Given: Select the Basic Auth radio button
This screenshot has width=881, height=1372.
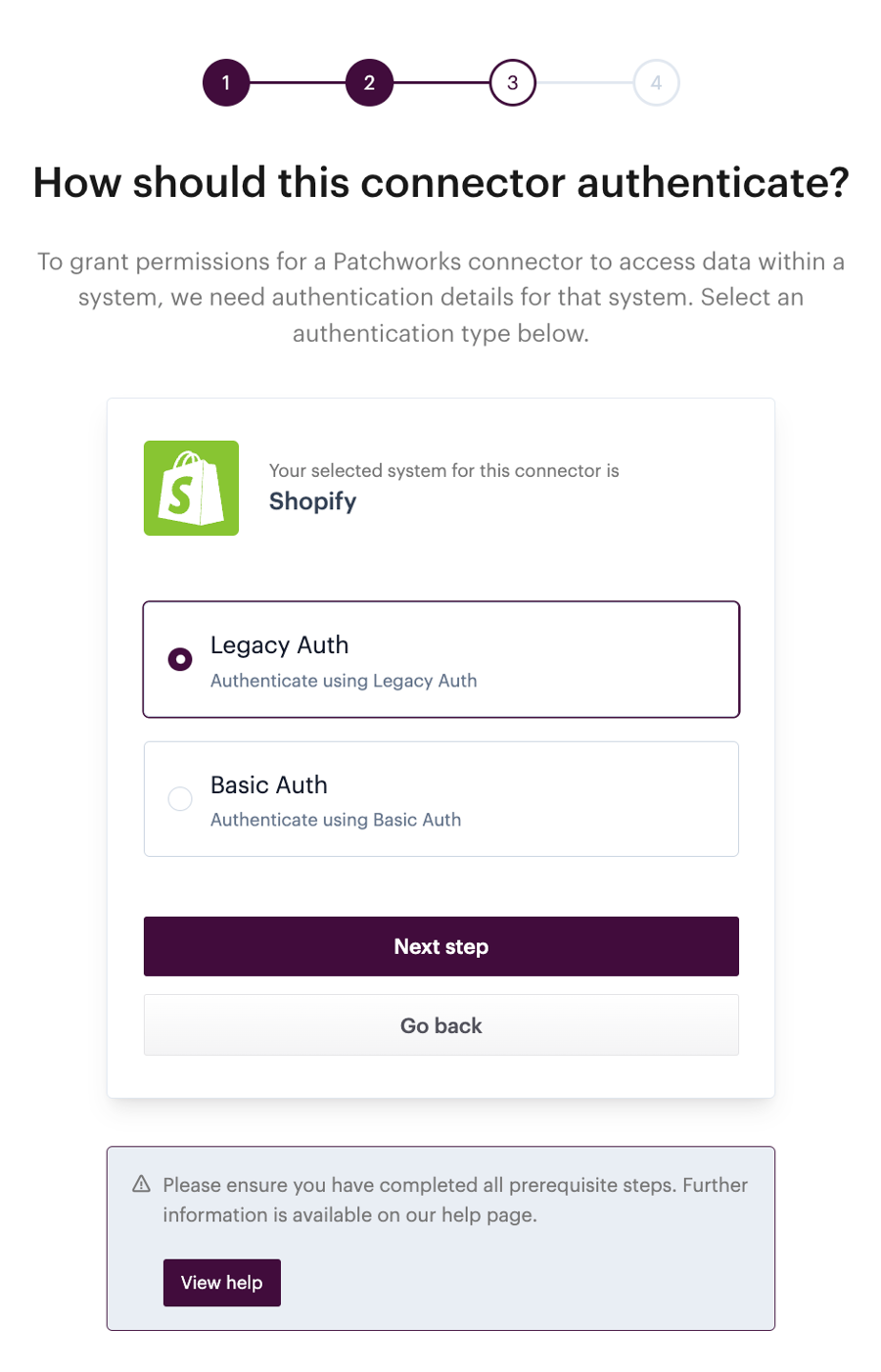Looking at the screenshot, I should coord(180,799).
